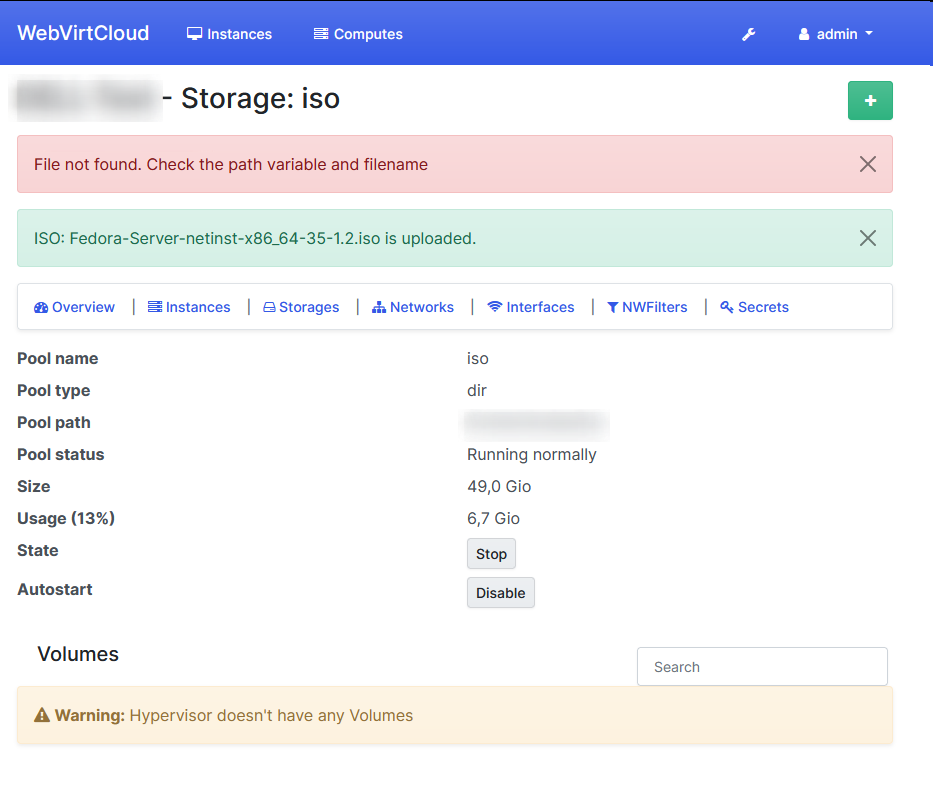Stop the iso storage pool
933x801 pixels.
pyautogui.click(x=491, y=553)
